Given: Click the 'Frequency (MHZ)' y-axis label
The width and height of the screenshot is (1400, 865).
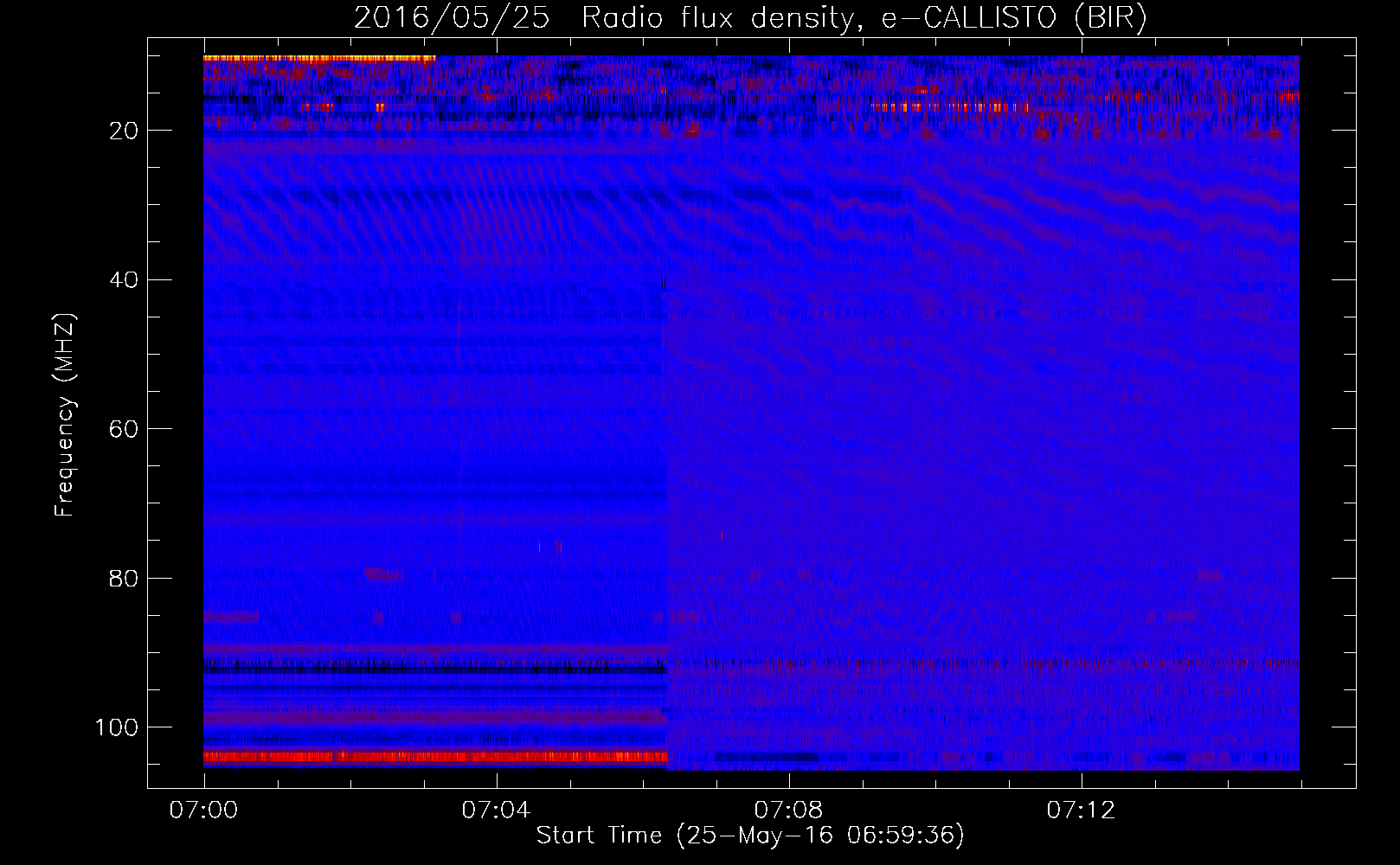Looking at the screenshot, I should pos(66,414).
